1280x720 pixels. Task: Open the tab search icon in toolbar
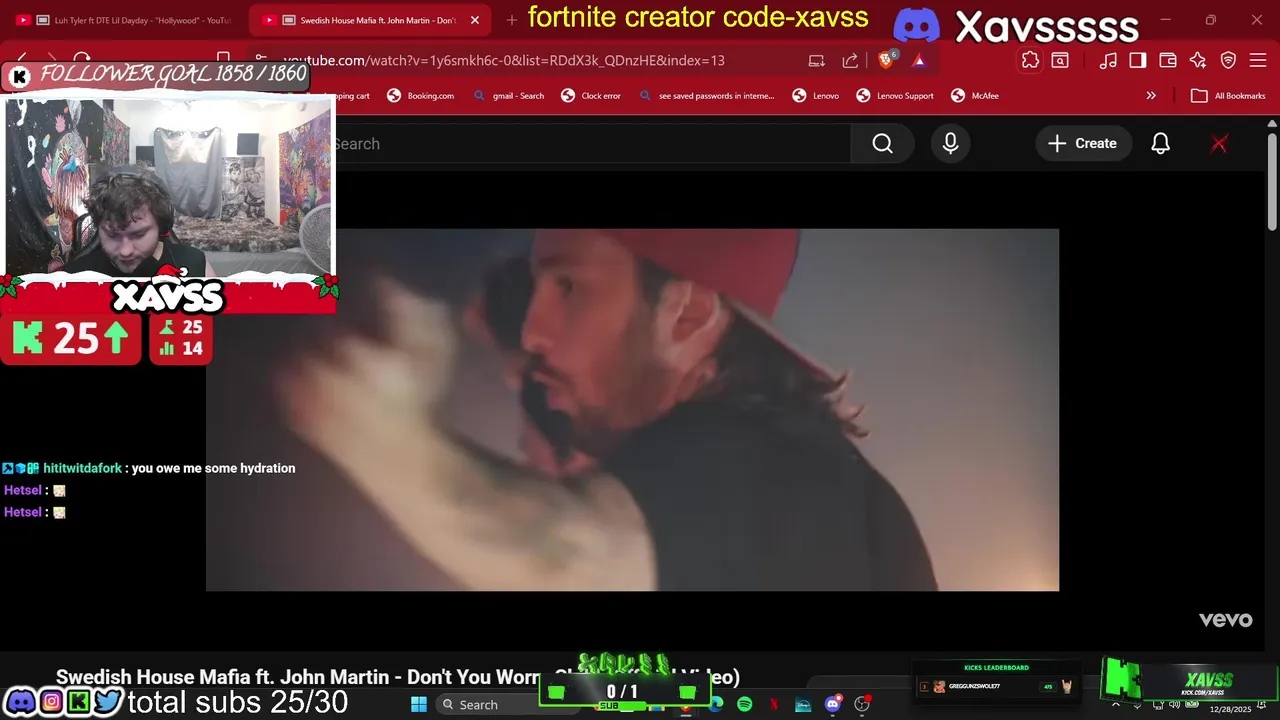click(1060, 60)
